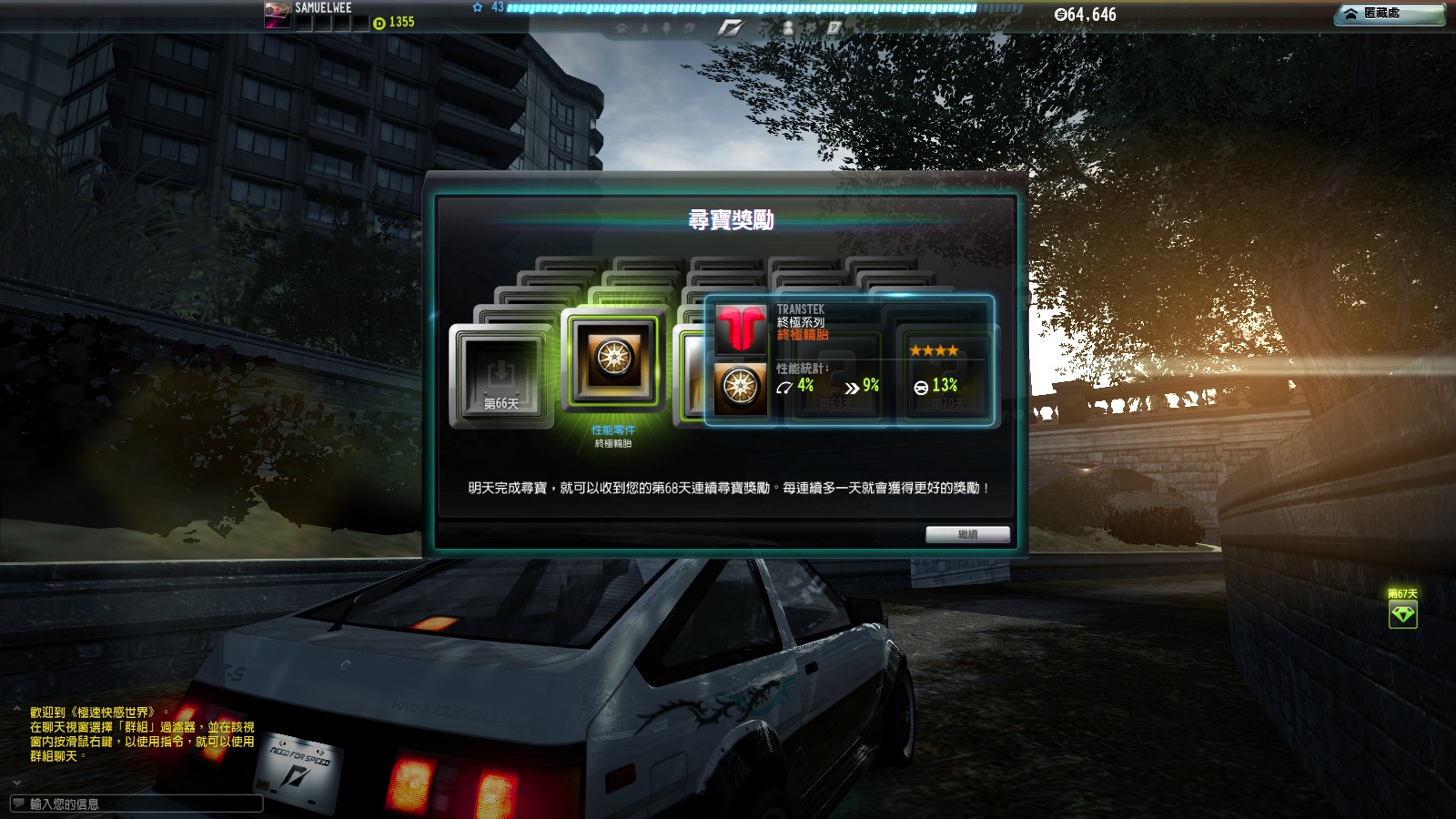This screenshot has height=819, width=1456.
Task: Select the highlighted 終極輪胎 tire reward card
Action: (614, 361)
